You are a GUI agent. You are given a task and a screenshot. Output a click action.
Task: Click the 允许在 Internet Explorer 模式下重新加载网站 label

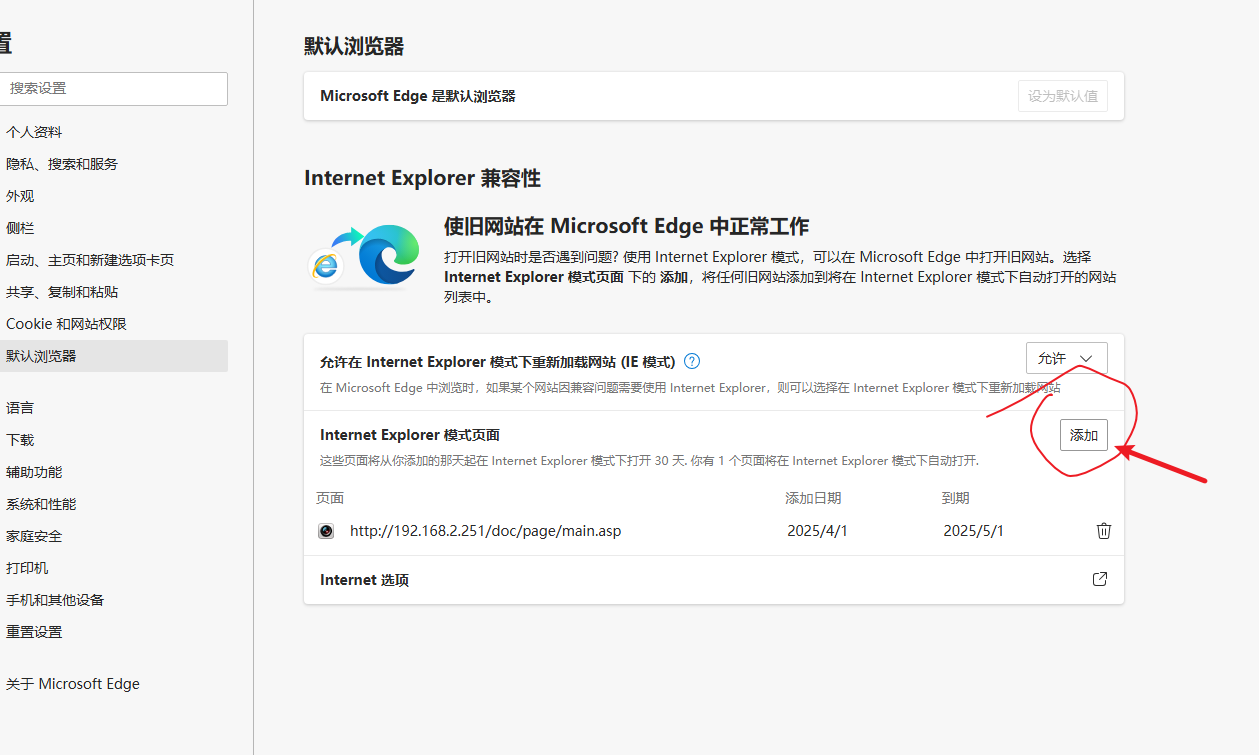coord(498,361)
